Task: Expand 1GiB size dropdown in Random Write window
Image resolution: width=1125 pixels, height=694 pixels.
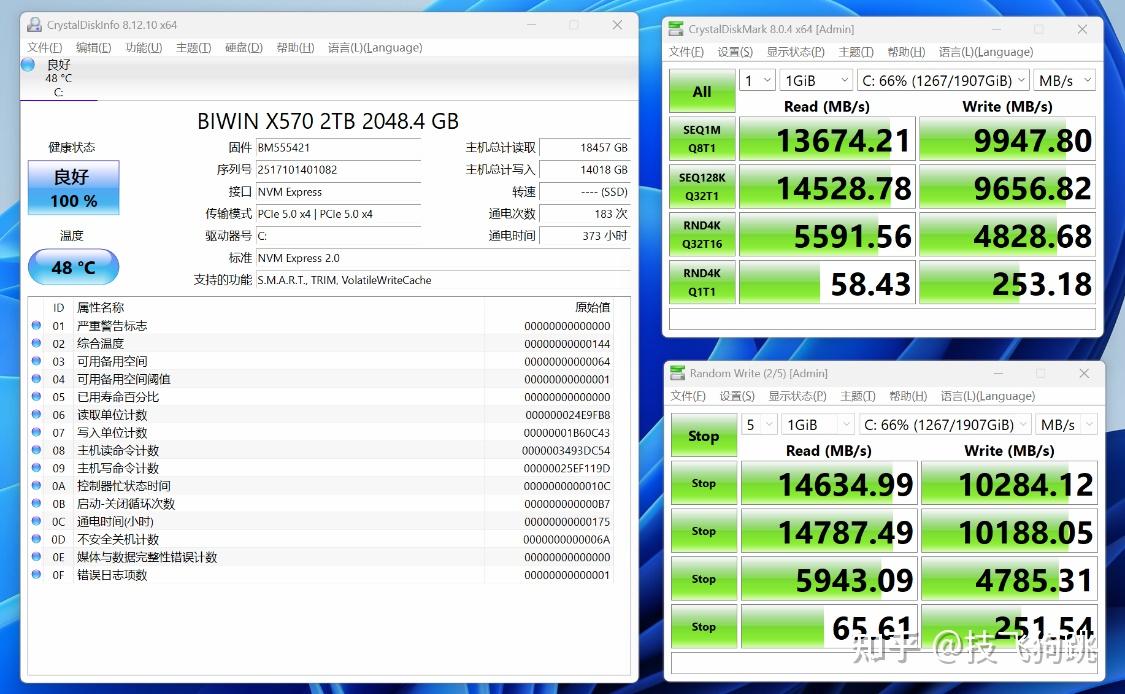Action: click(x=819, y=424)
